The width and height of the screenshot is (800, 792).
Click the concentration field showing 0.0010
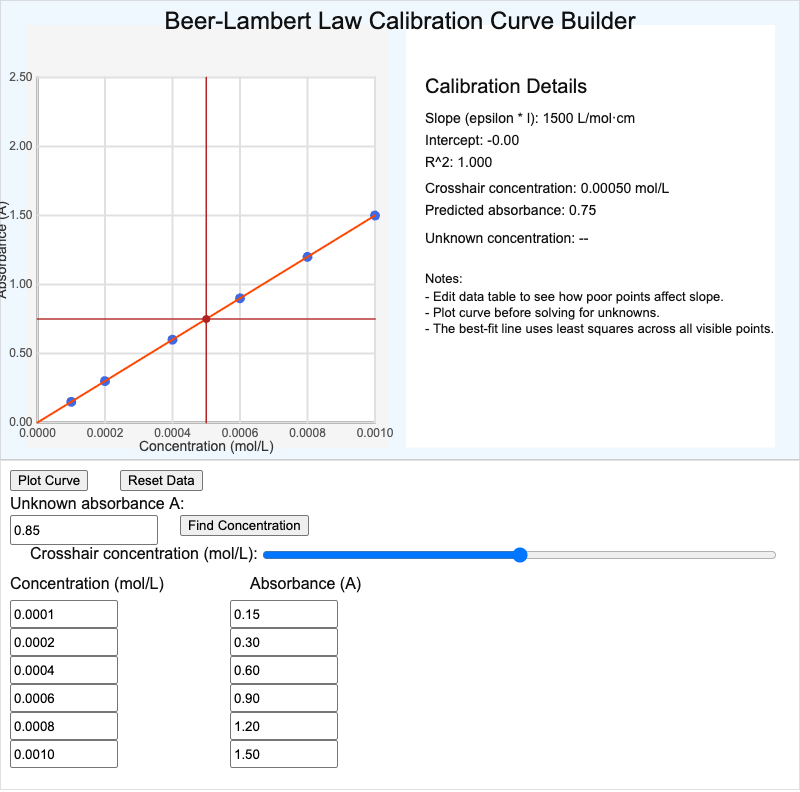[63, 753]
